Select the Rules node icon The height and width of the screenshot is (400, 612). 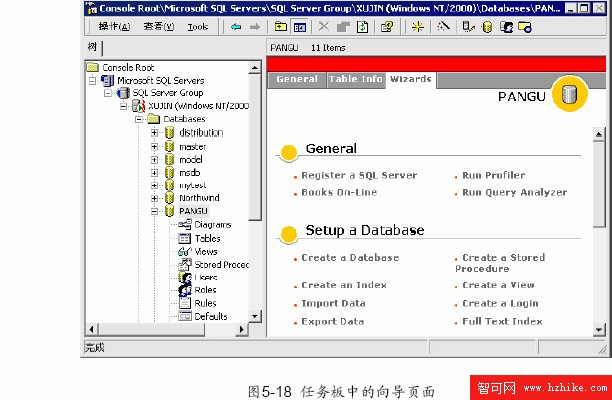tap(185, 303)
